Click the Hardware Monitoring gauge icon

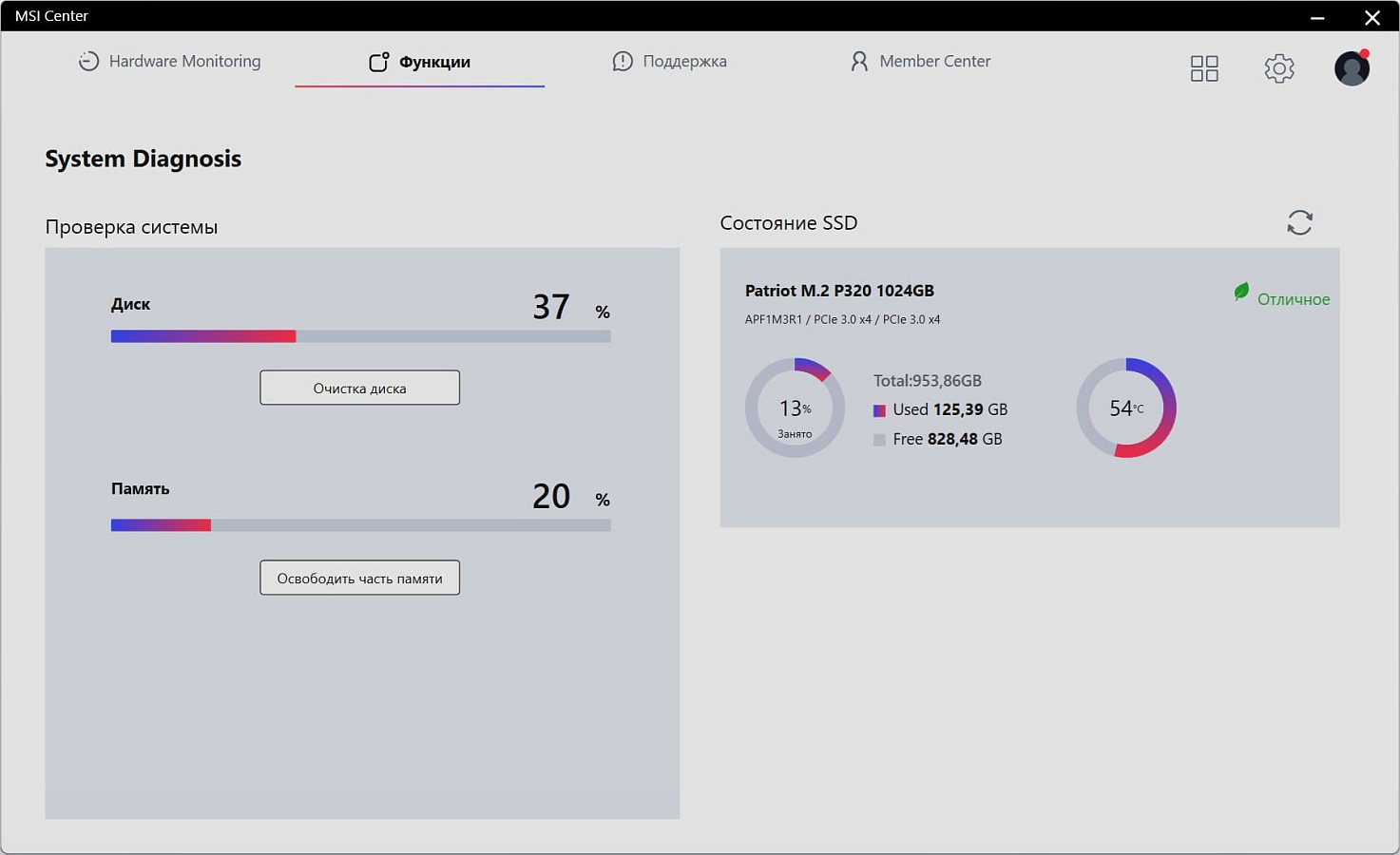click(88, 61)
